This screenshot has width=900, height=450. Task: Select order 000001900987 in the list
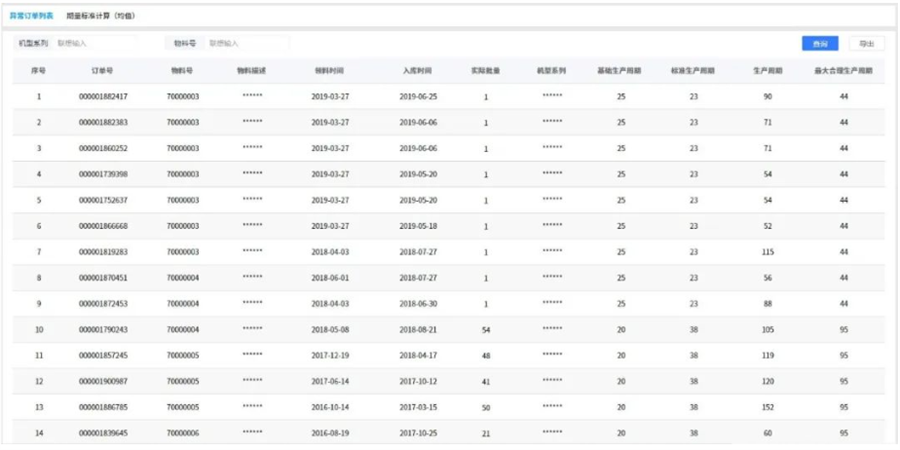(x=102, y=381)
